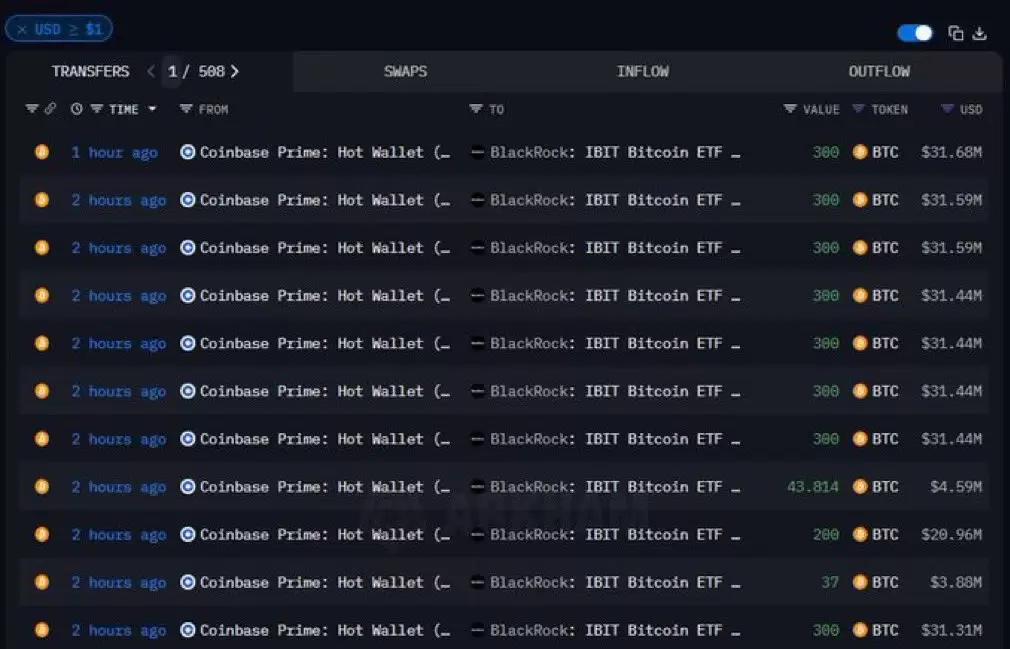Open BlackRock IBIT recipient in $20.96M row
The height and width of the screenshot is (649, 1010).
[x=615, y=534]
